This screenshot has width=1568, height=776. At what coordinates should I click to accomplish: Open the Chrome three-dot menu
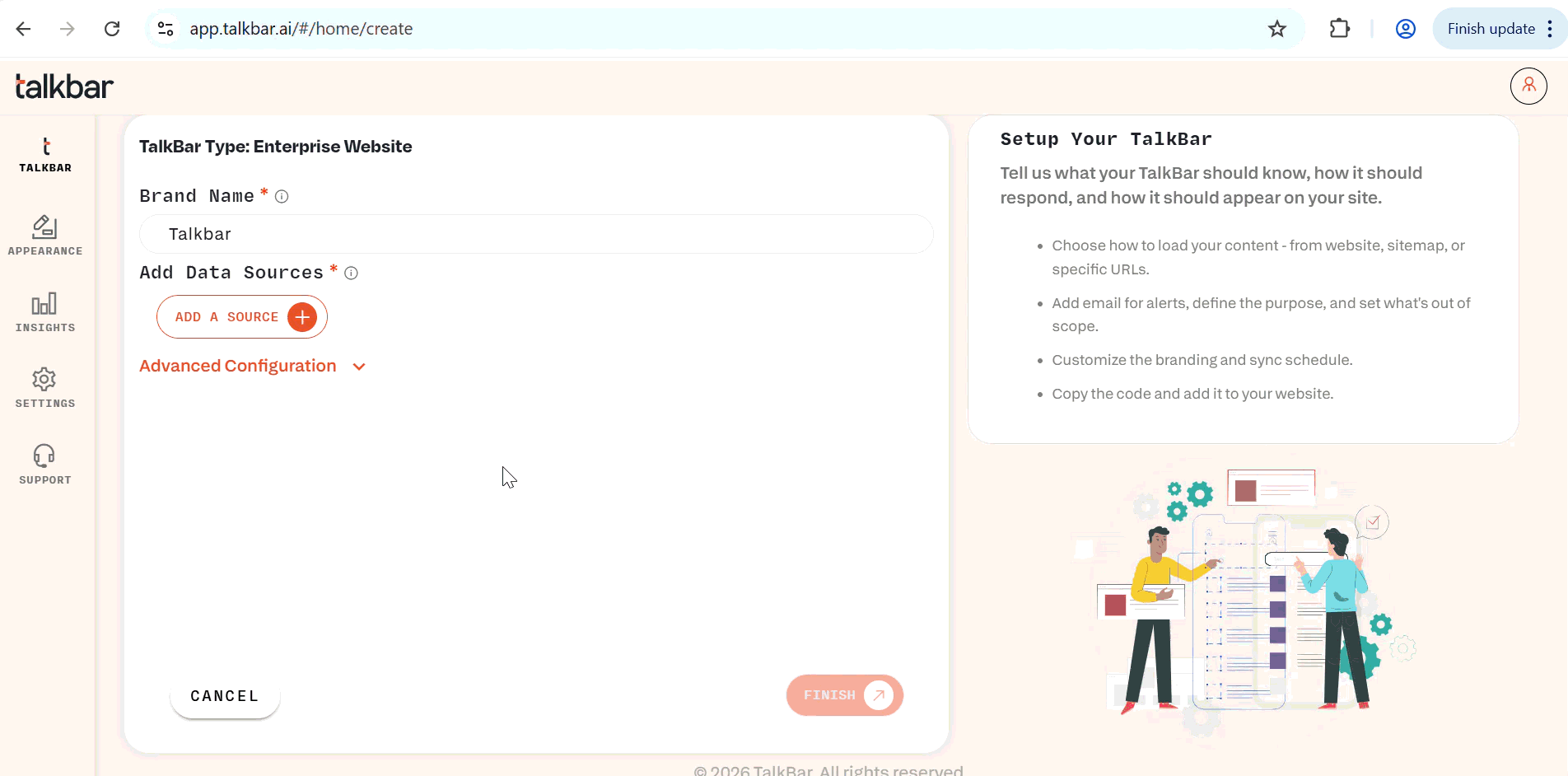(x=1550, y=29)
